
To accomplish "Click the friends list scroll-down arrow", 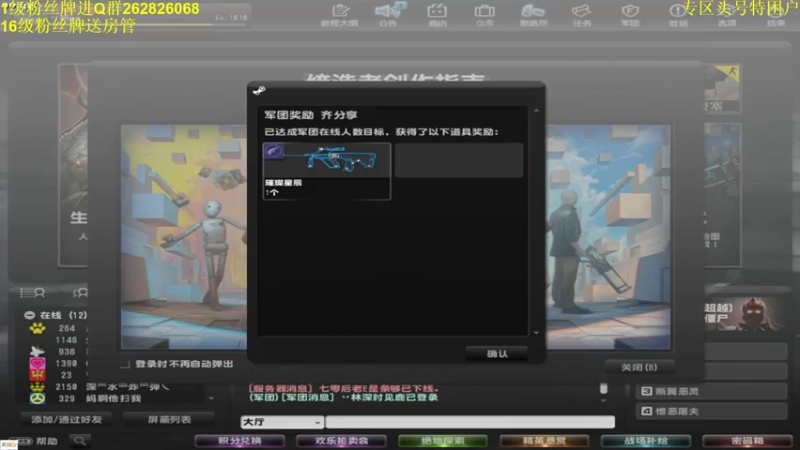I will (211, 398).
